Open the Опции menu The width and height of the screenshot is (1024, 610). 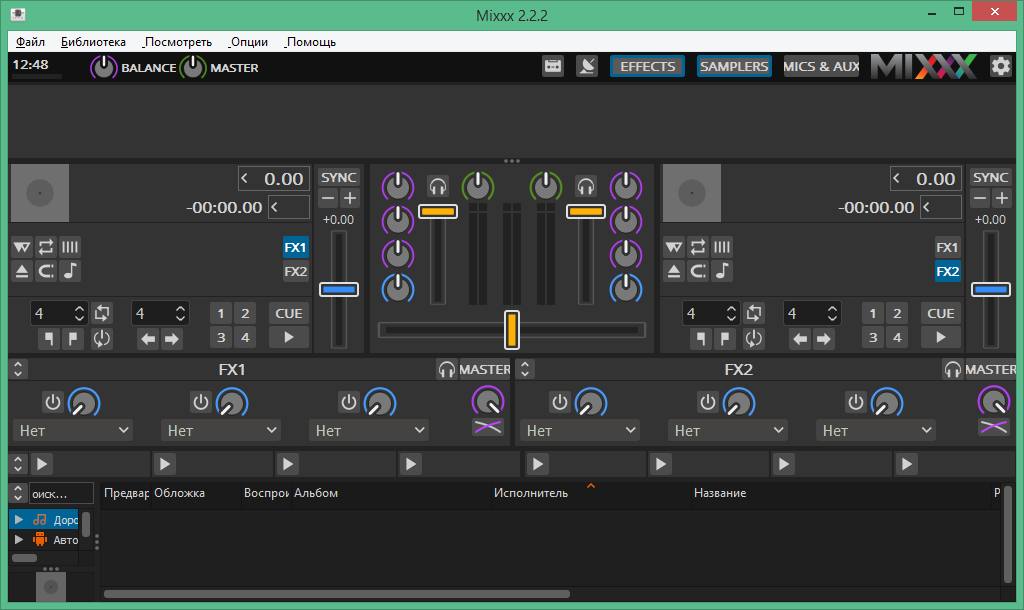click(248, 42)
